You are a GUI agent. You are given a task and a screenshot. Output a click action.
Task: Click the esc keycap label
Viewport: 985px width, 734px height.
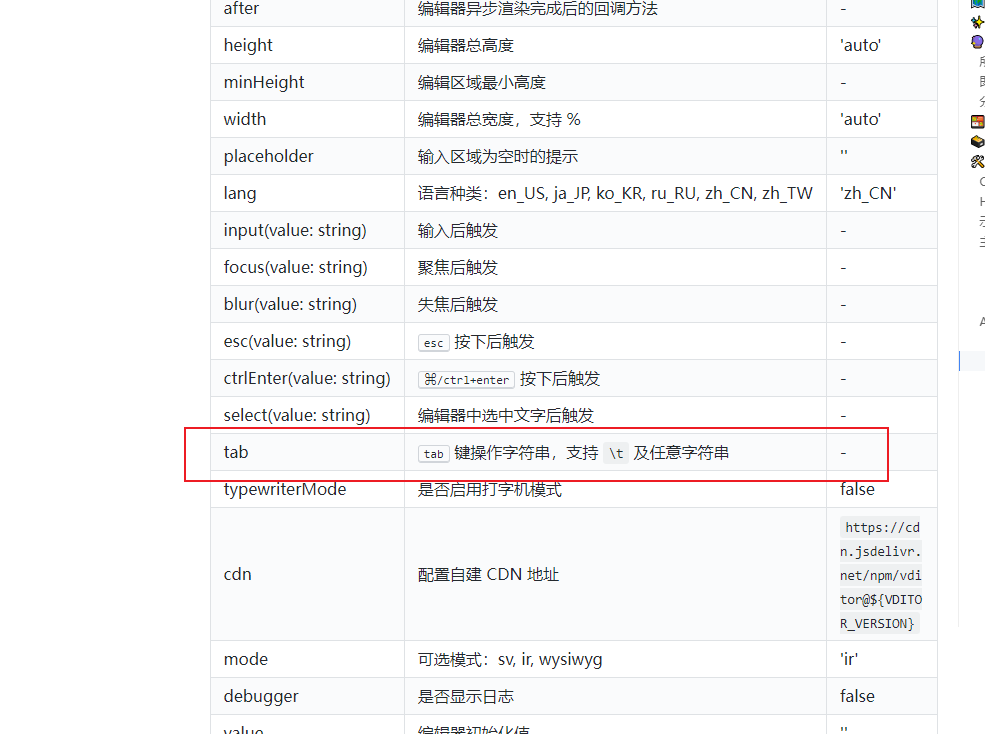433,342
